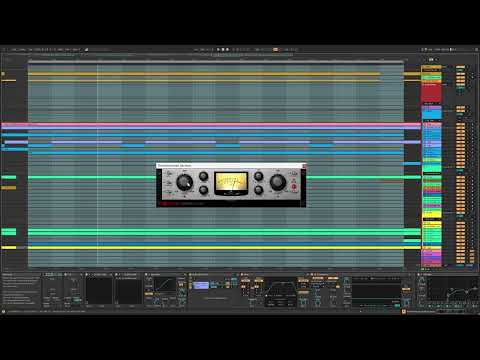Adjust the large right knob on the compressor plugin

tap(278, 182)
